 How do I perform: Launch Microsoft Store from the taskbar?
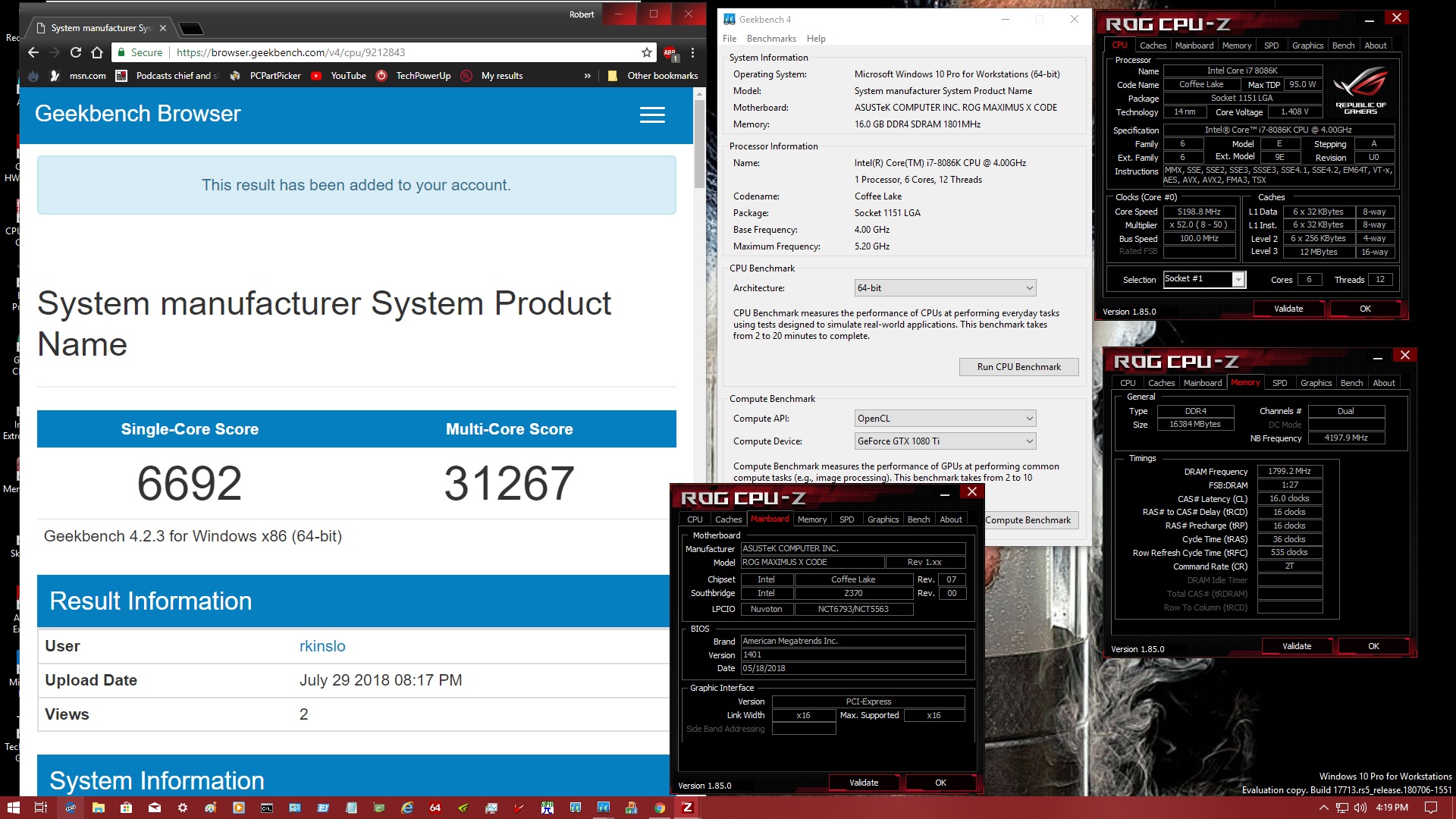tap(127, 808)
